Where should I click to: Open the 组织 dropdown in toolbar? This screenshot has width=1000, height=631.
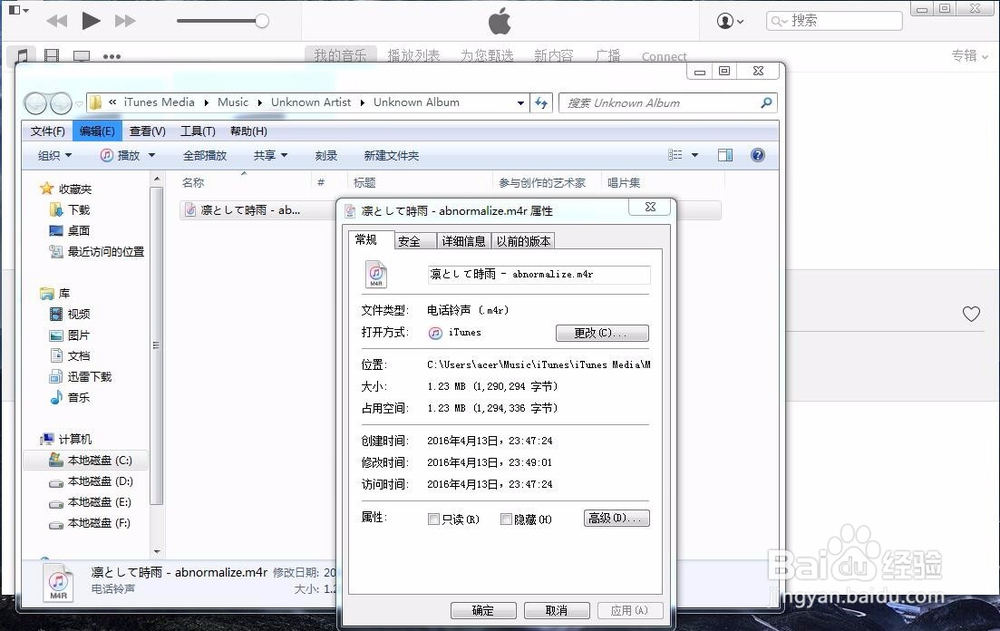click(54, 156)
